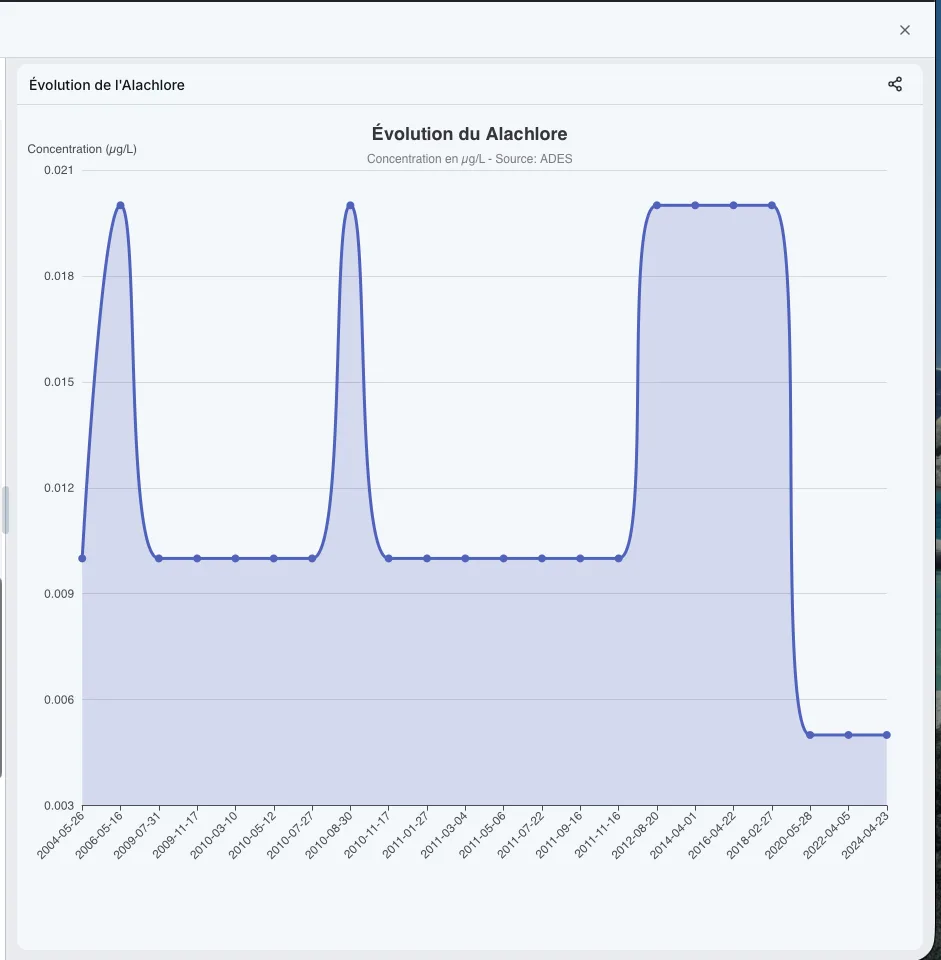Select the data point for 2011-11-16

pos(618,558)
